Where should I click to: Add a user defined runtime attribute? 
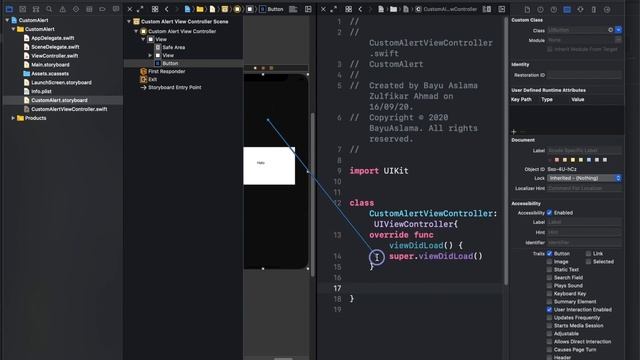coord(513,131)
